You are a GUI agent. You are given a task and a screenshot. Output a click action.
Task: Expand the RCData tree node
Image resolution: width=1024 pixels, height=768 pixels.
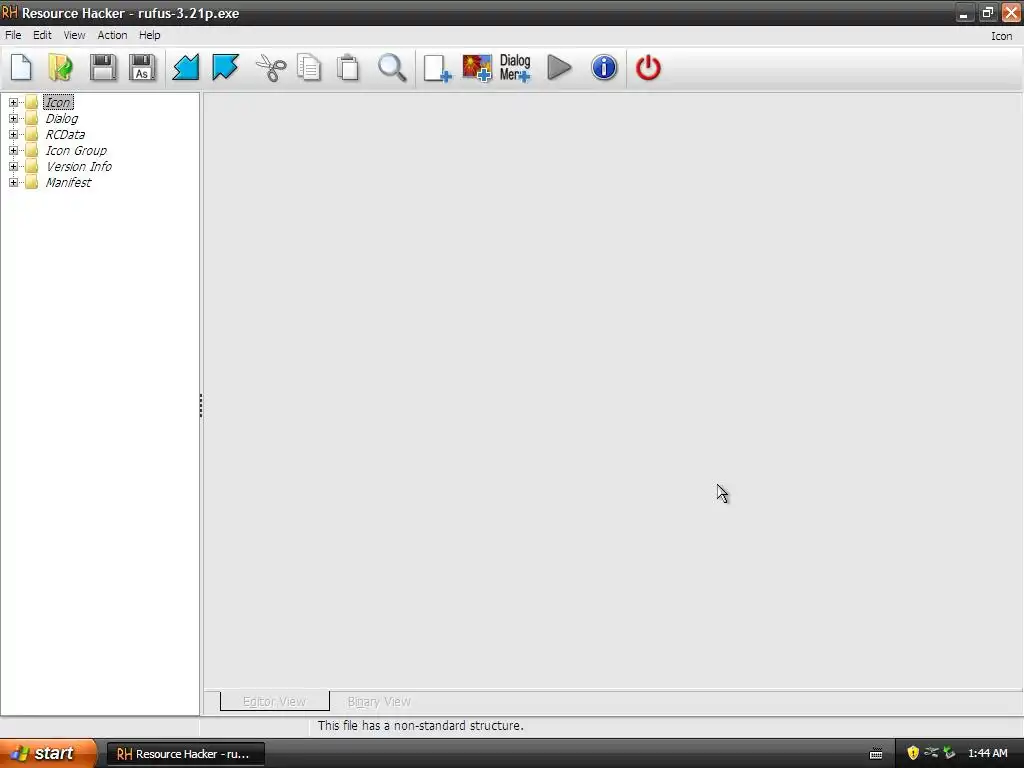(x=13, y=135)
